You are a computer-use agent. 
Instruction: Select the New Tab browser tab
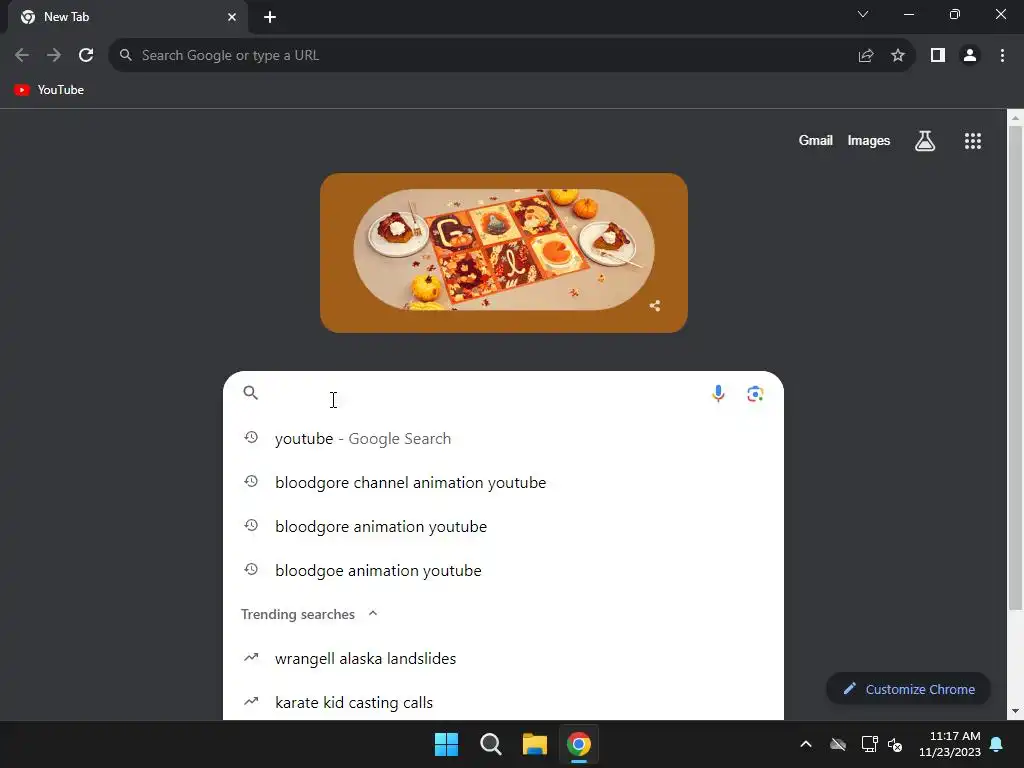coord(127,17)
